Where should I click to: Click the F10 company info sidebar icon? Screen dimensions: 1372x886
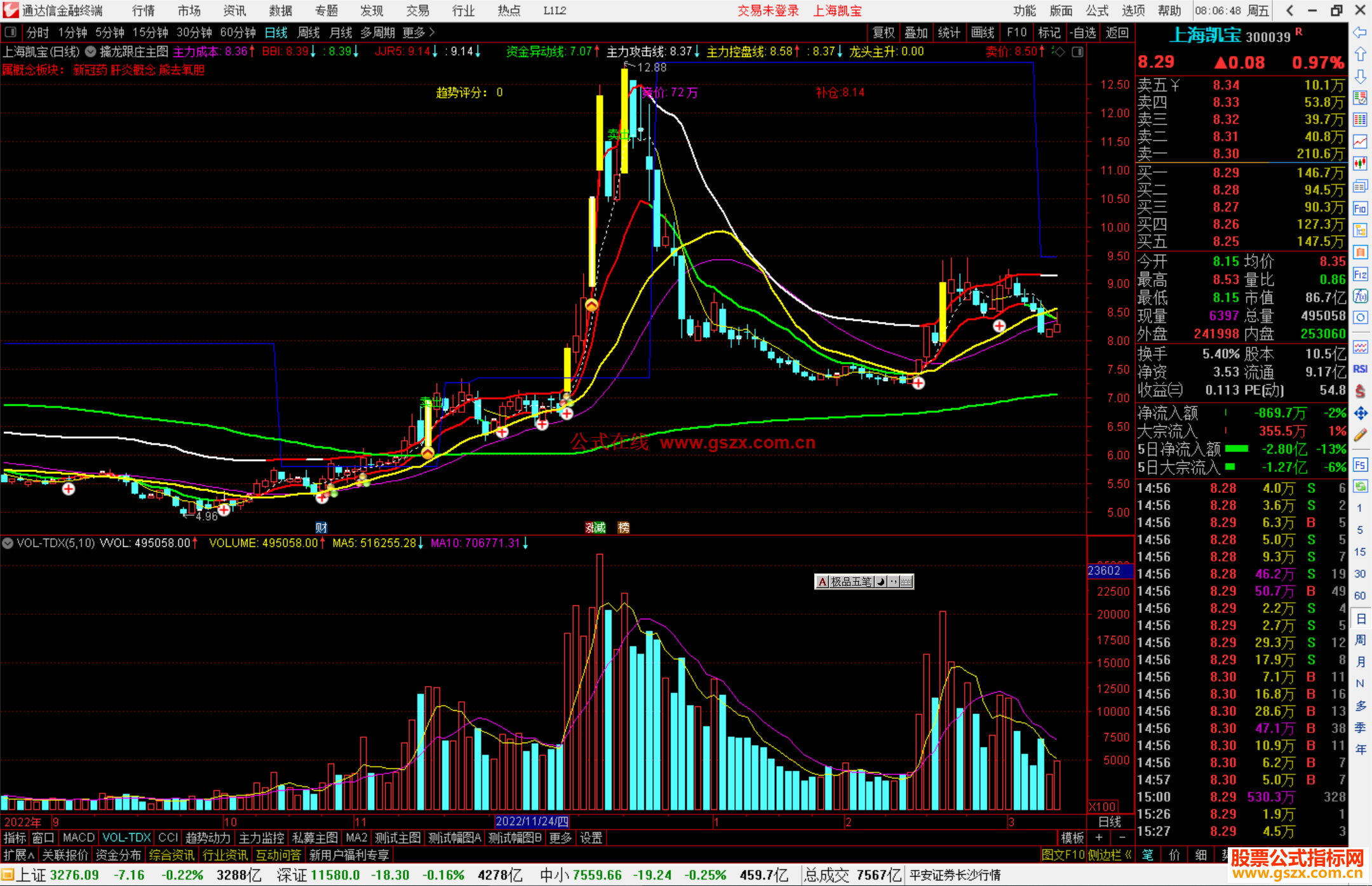(1360, 209)
